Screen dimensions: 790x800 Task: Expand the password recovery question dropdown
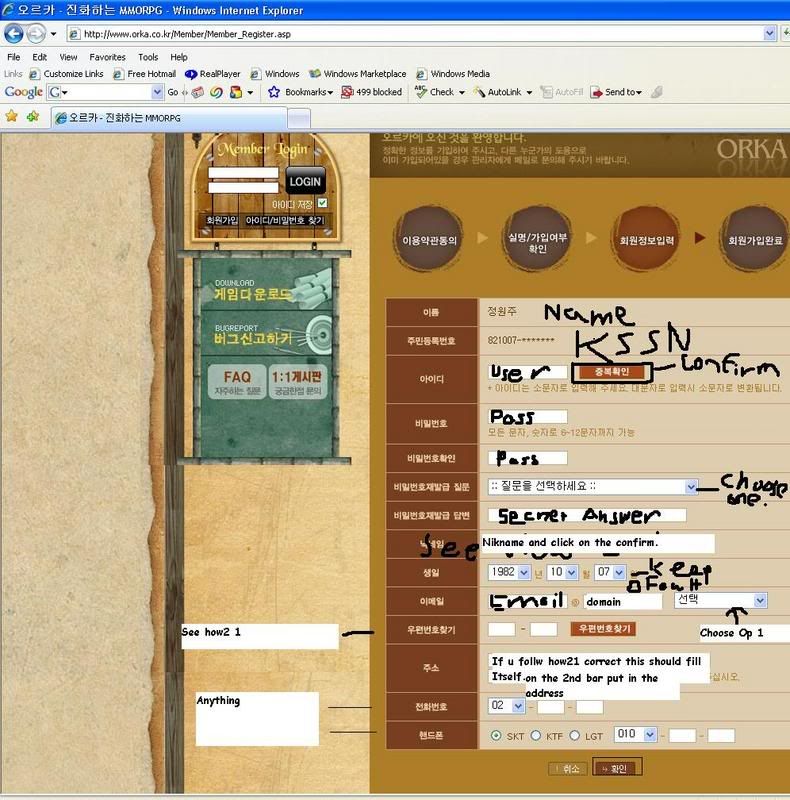690,487
